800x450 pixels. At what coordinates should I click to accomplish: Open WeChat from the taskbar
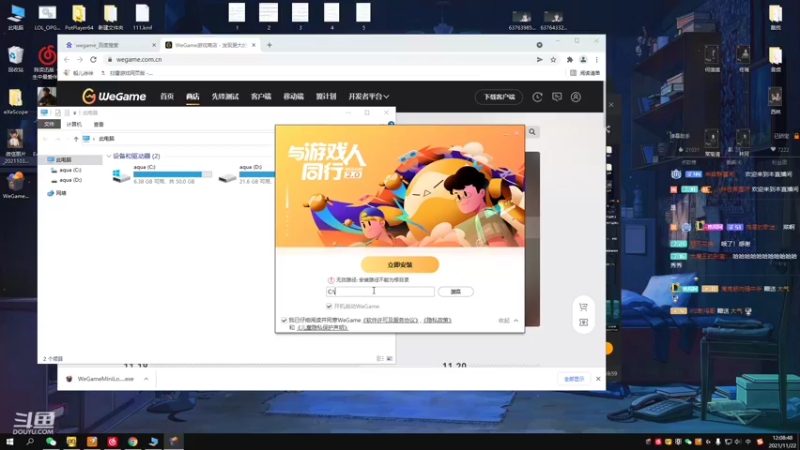[51, 442]
